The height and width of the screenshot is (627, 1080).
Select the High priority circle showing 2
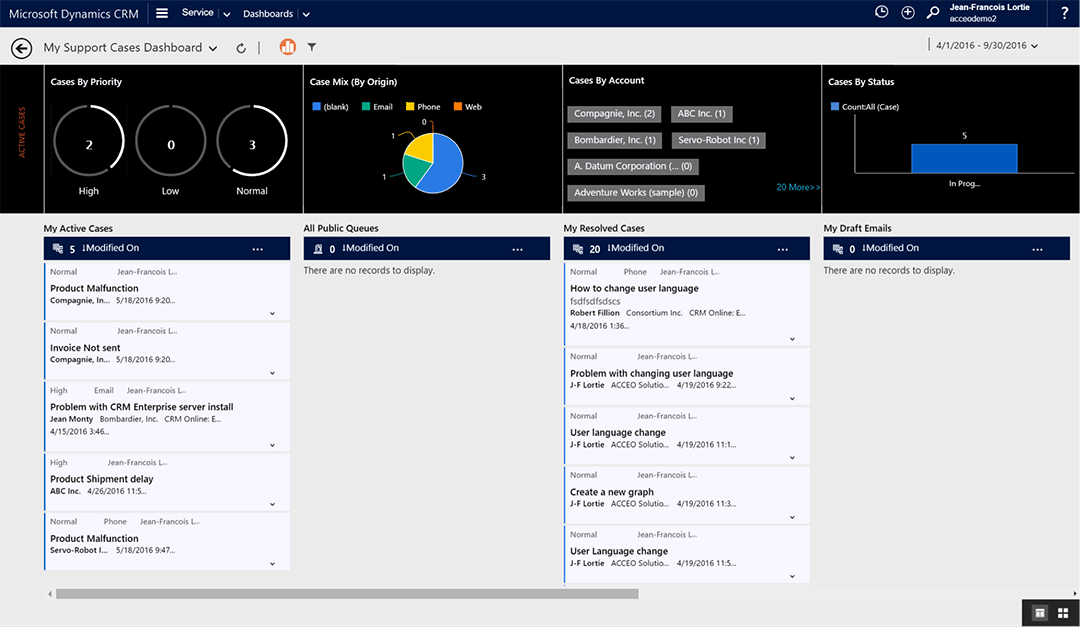(89, 141)
